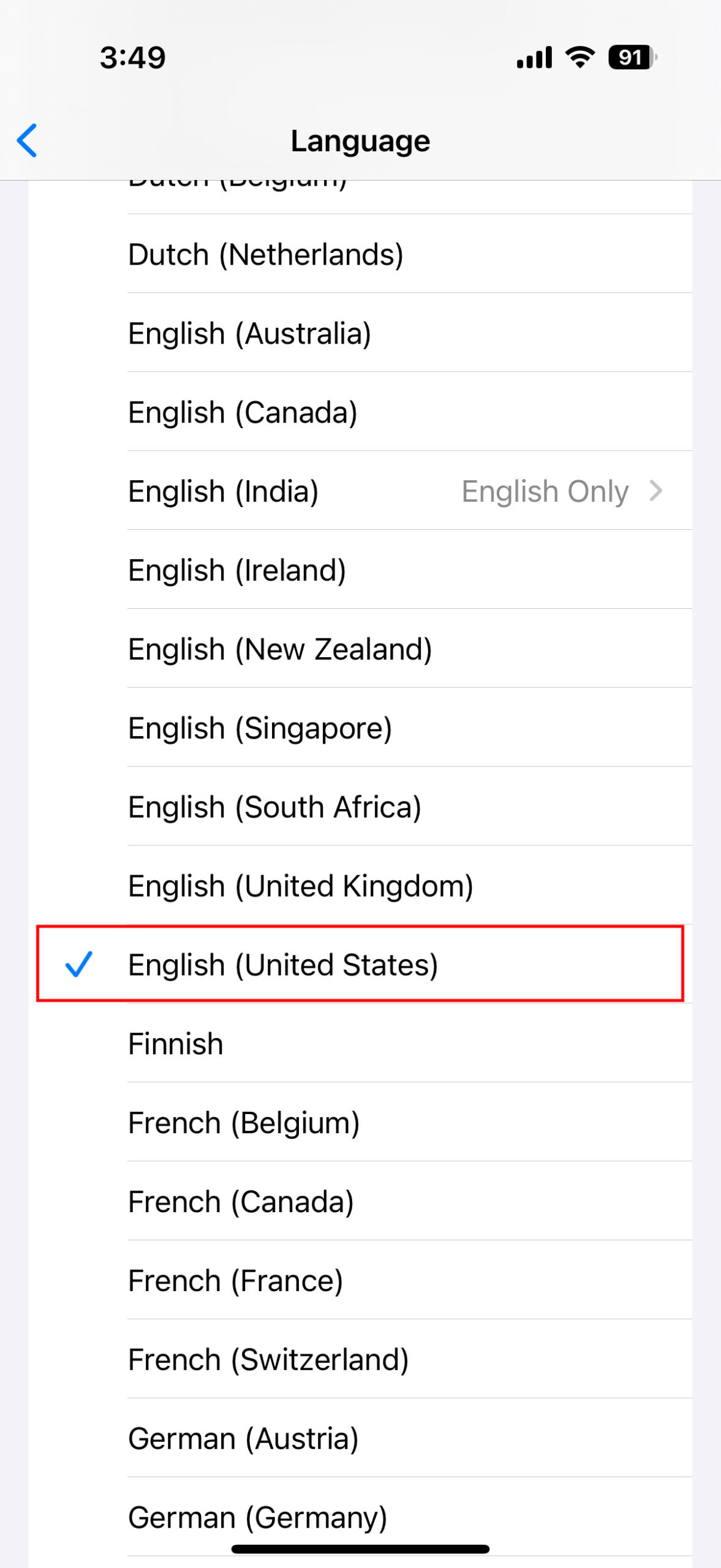Choose English (United Kingdom) language
Viewport: 721px width, 1568px height.
point(300,886)
